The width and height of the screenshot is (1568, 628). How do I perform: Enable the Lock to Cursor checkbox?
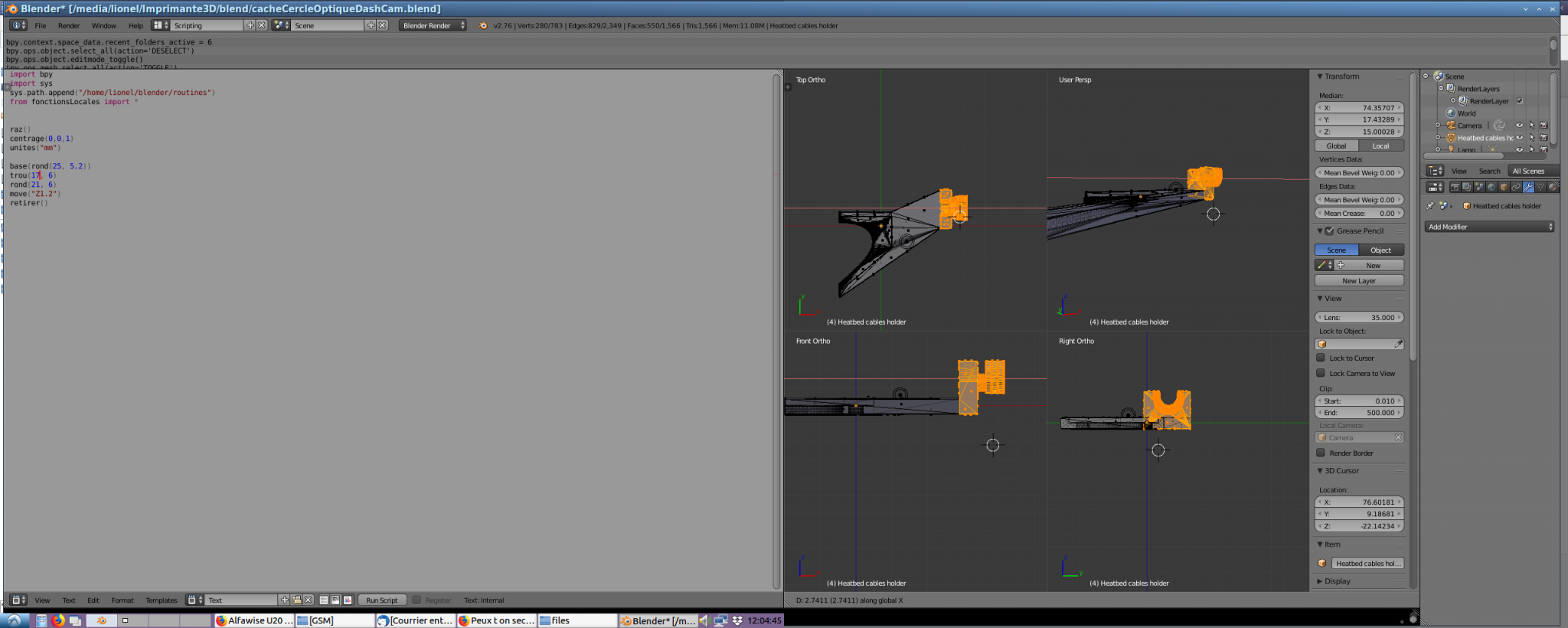click(1321, 358)
